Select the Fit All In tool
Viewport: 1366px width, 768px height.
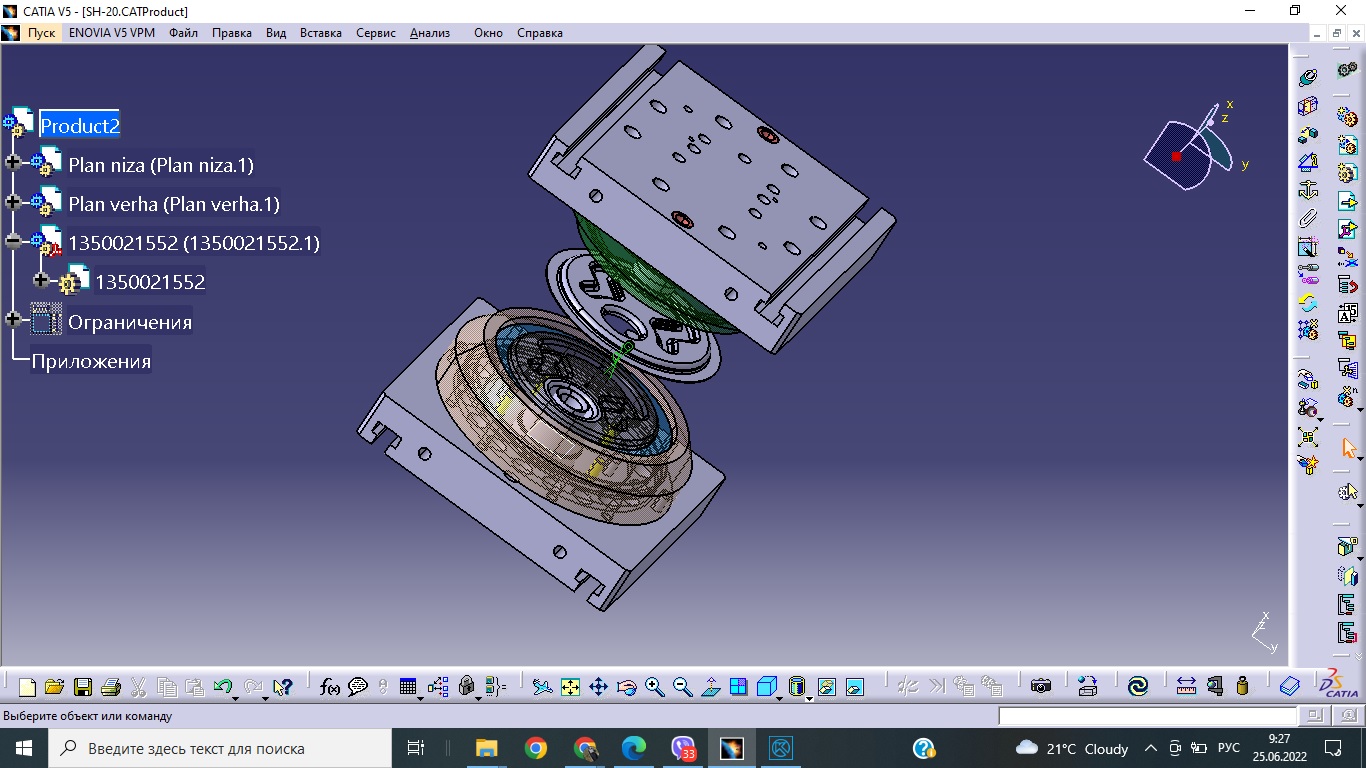coord(570,687)
